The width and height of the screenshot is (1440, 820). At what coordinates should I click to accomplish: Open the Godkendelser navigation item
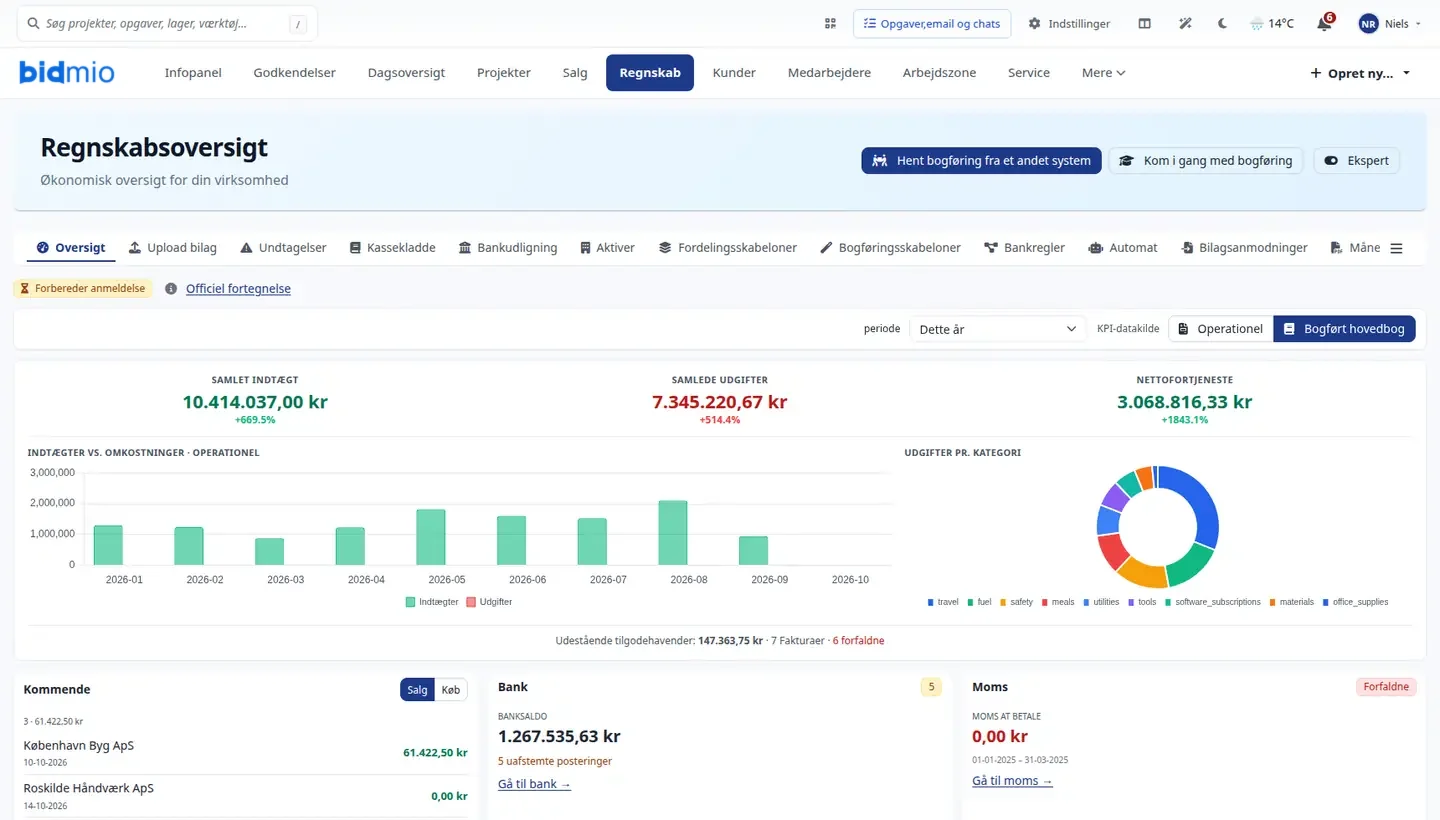[x=295, y=72]
